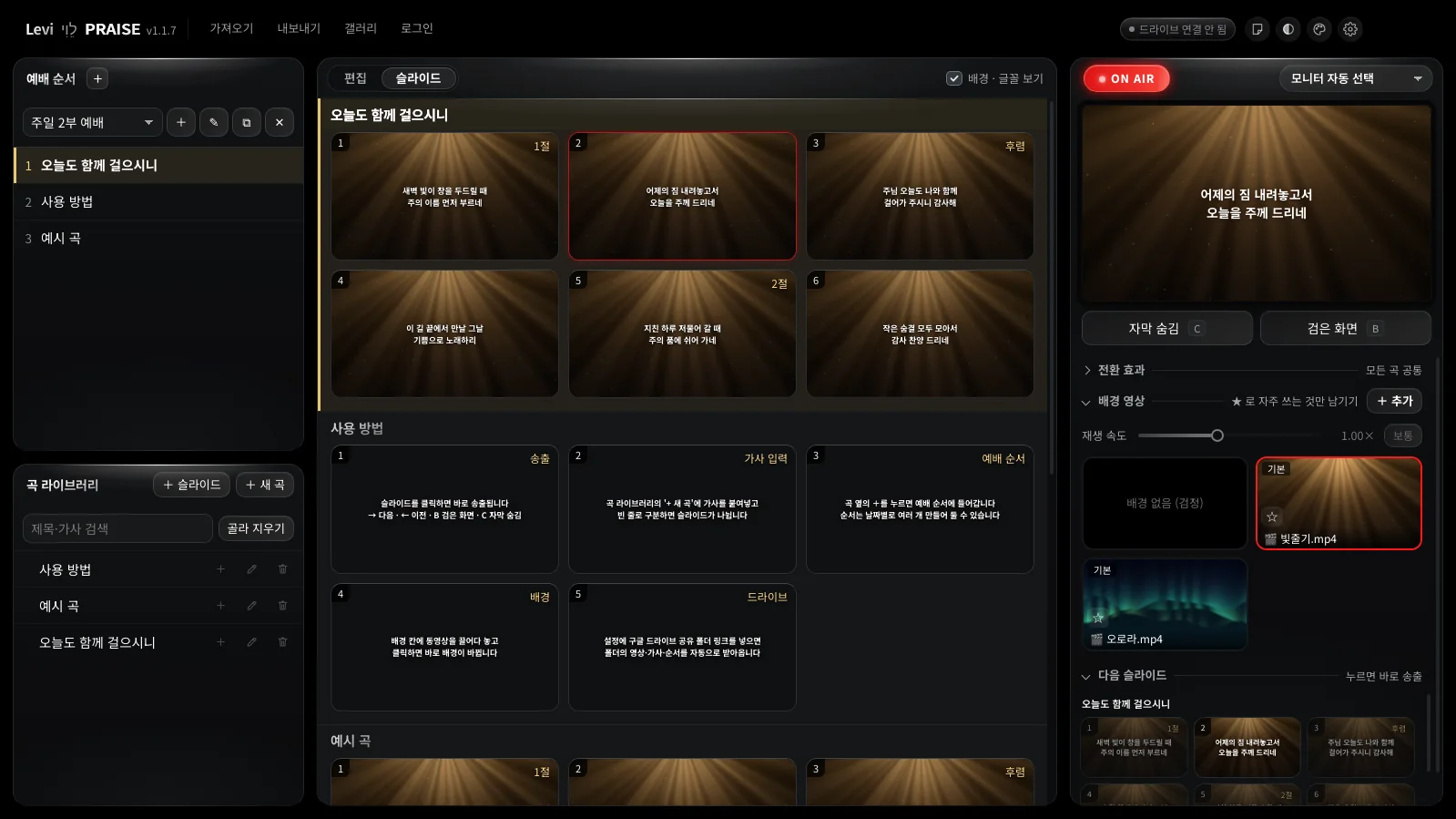Open the 가져오기 menu
1456x819 pixels.
pos(231,29)
